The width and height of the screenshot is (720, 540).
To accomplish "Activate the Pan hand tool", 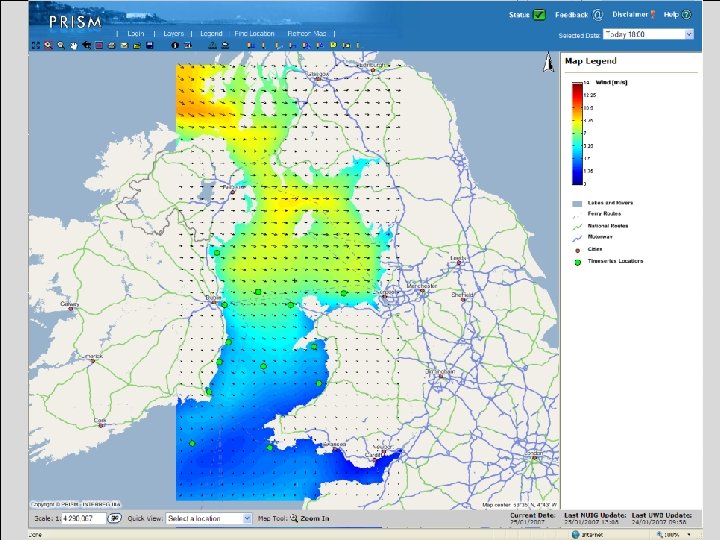I will 73,45.
